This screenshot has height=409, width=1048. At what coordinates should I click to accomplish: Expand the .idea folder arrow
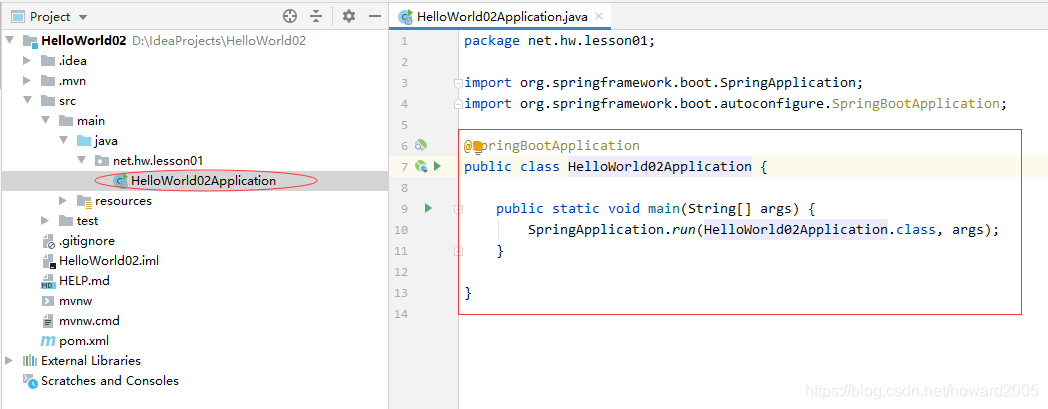click(27, 61)
